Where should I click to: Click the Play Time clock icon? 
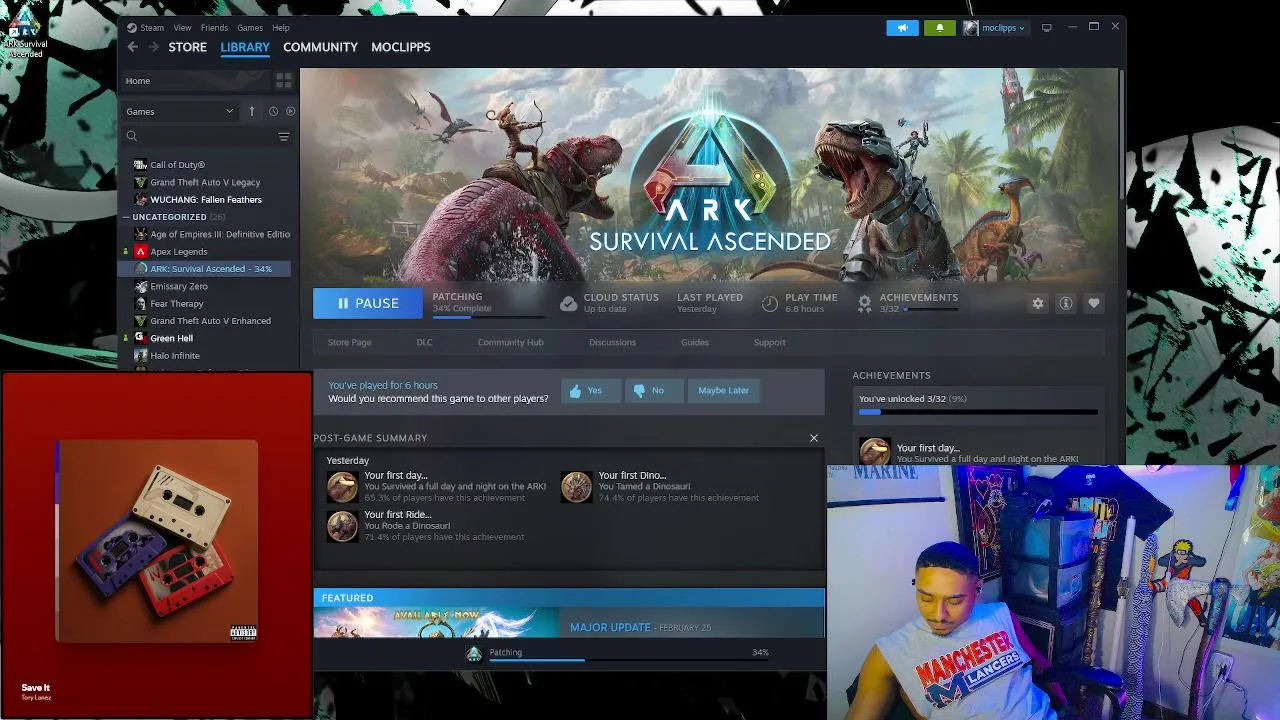pos(769,303)
